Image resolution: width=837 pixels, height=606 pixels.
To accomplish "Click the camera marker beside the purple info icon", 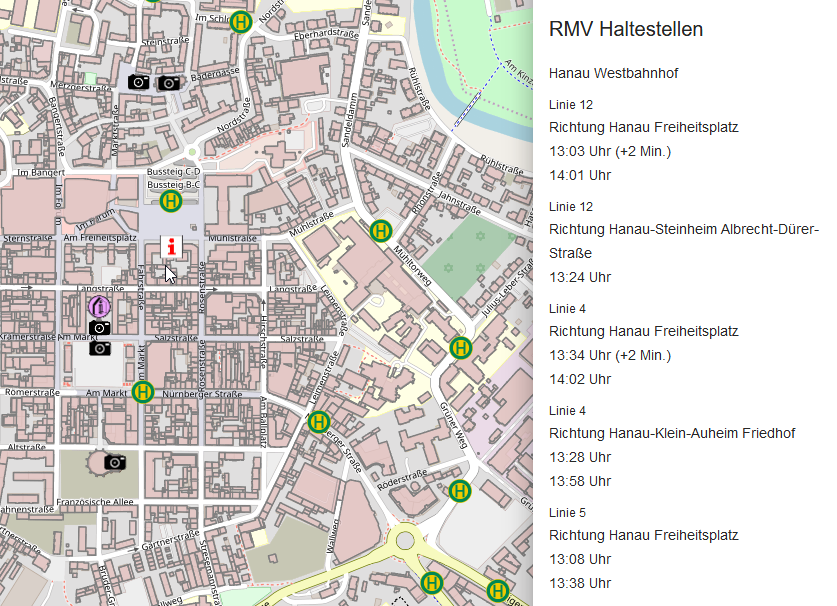I will 100,327.
